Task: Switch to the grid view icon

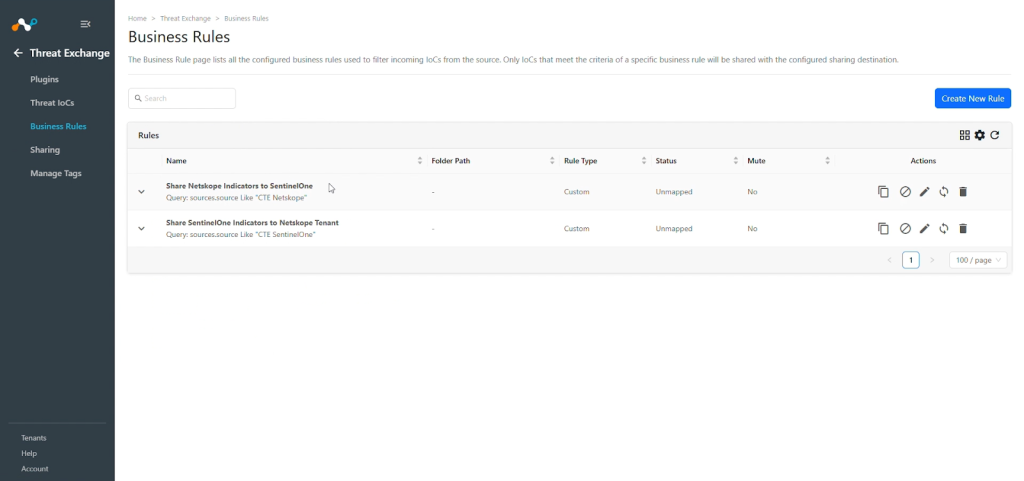Action: [965, 135]
